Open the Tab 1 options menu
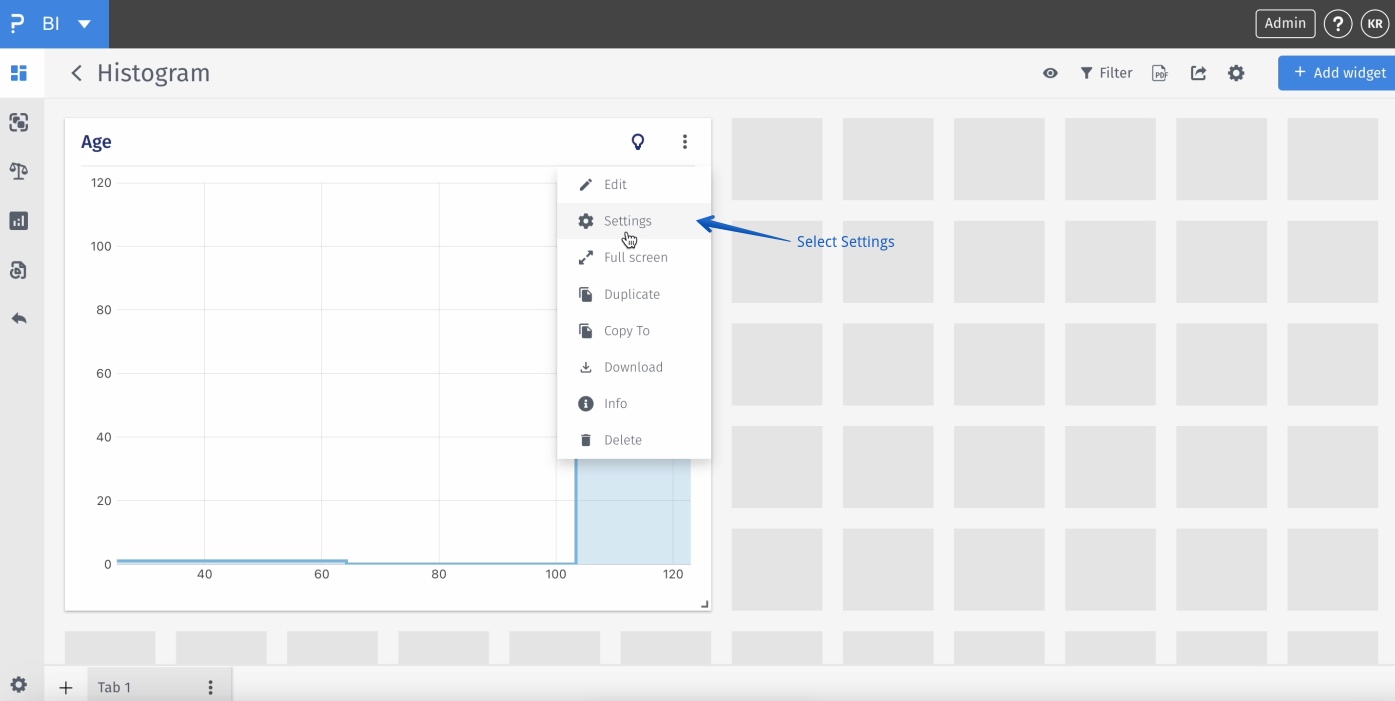This screenshot has width=1395, height=701. (210, 688)
